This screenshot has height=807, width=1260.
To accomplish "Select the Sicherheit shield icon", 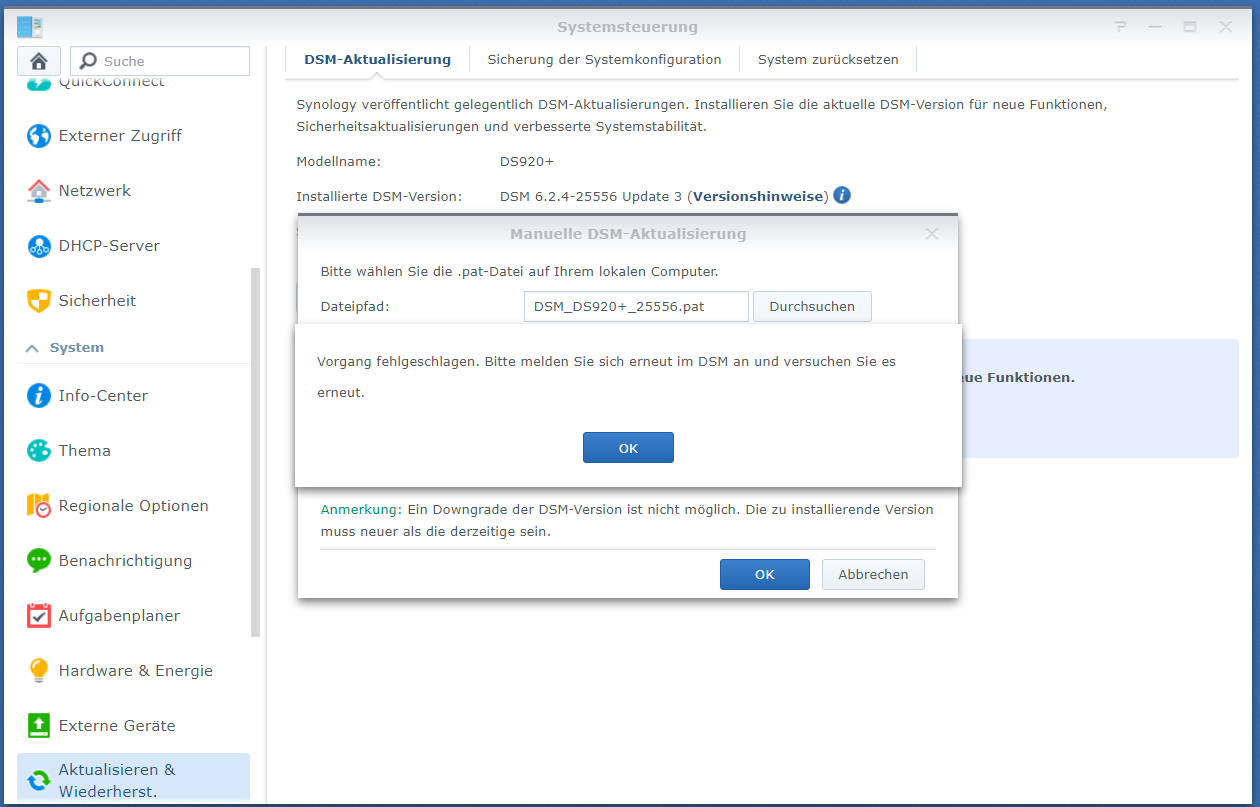I will coord(39,301).
